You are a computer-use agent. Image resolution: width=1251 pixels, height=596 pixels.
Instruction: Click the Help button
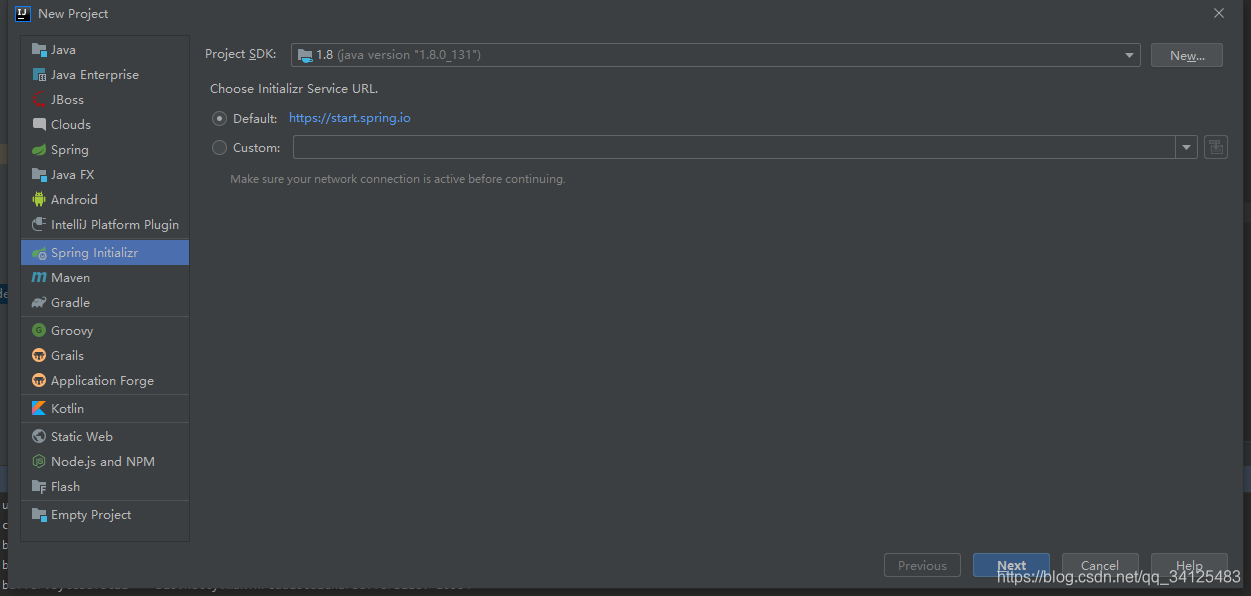pyautogui.click(x=1189, y=565)
